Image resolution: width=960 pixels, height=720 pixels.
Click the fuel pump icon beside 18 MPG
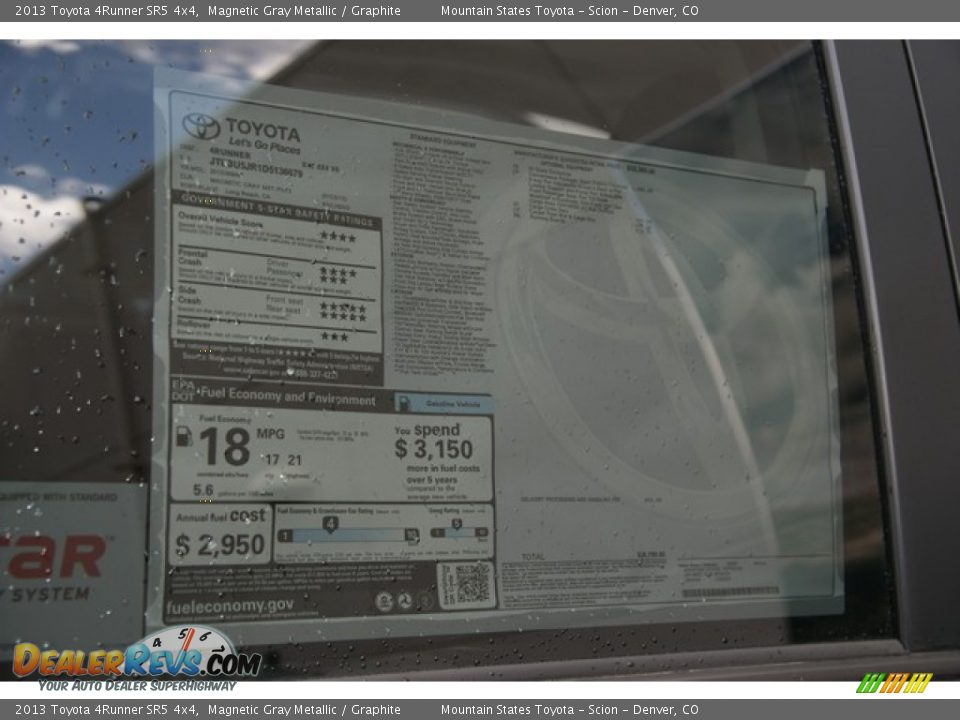[184, 436]
